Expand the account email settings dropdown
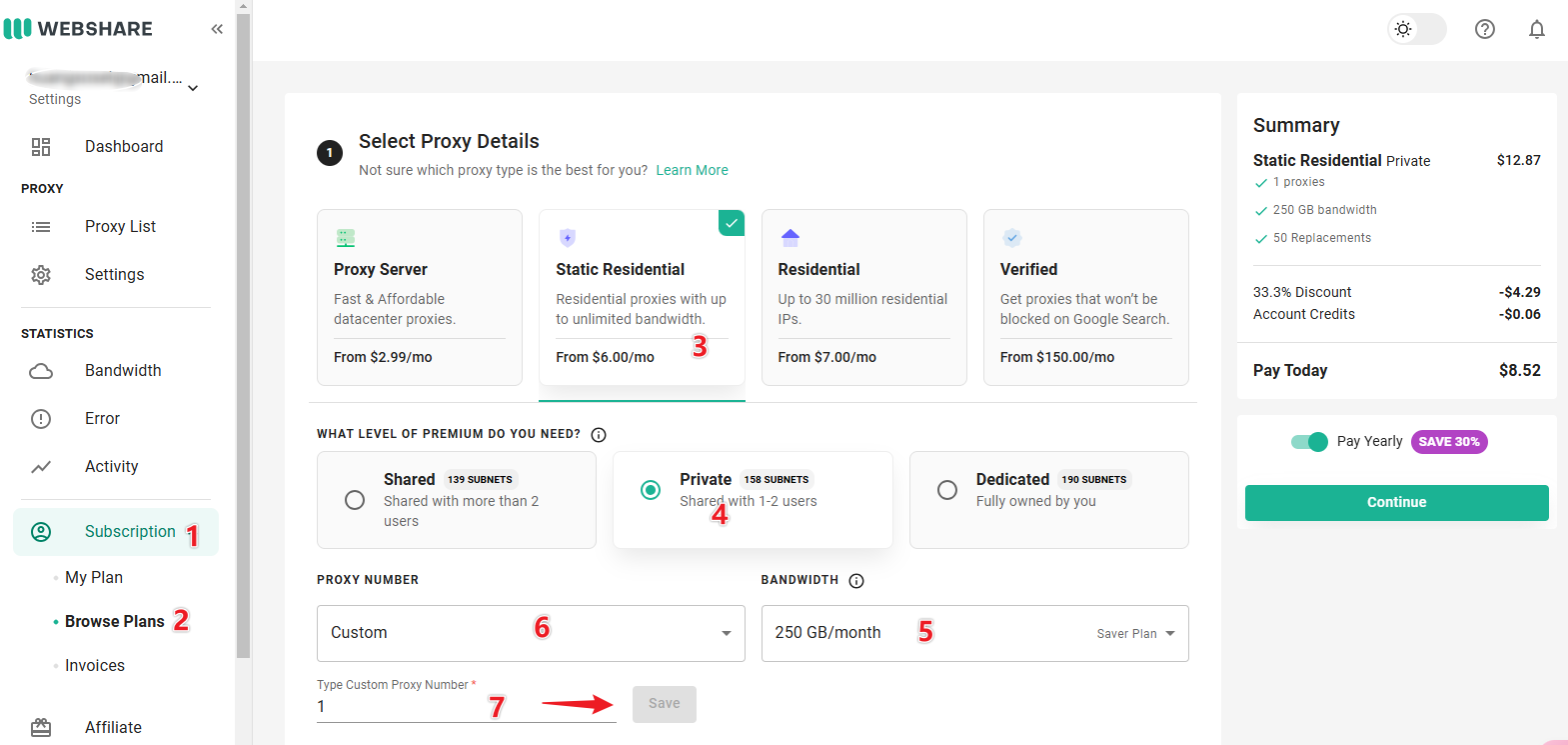Viewport: 1568px width, 745px height. click(x=193, y=88)
